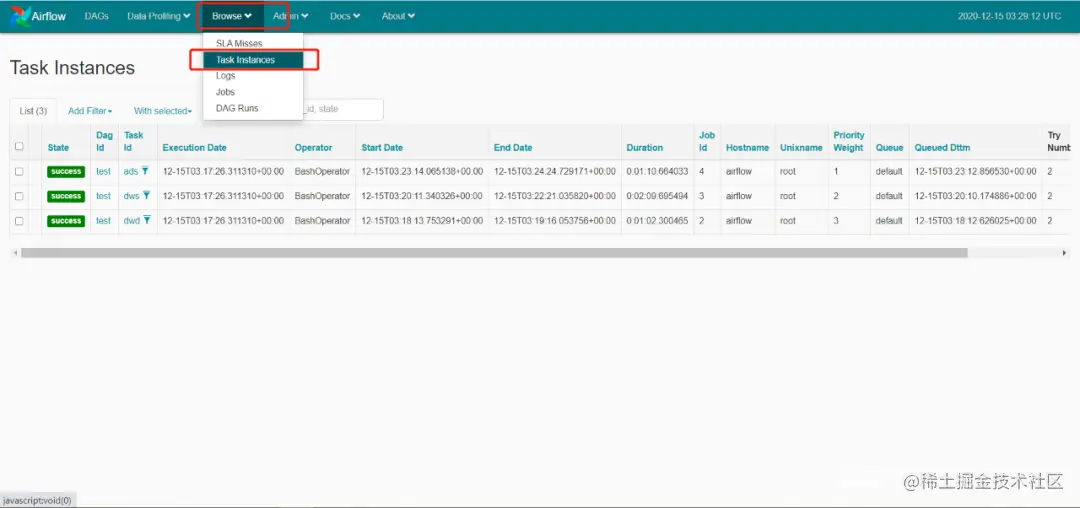Expand the Add Filter dropdown
Viewport: 1080px width, 508px height.
click(90, 111)
